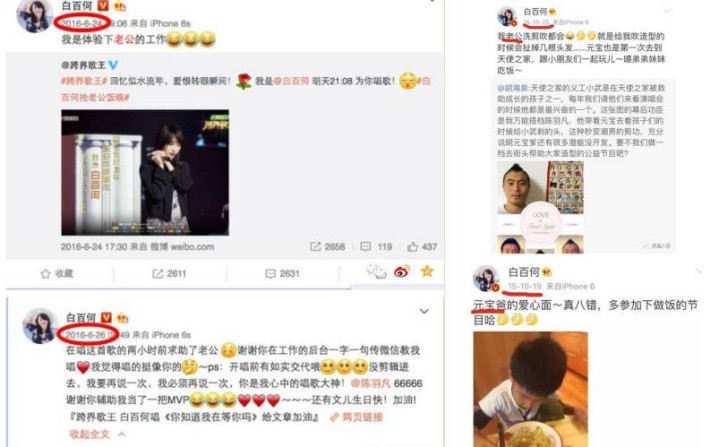Collapse post via 收起全文 link
719x447 pixels.
pos(90,434)
